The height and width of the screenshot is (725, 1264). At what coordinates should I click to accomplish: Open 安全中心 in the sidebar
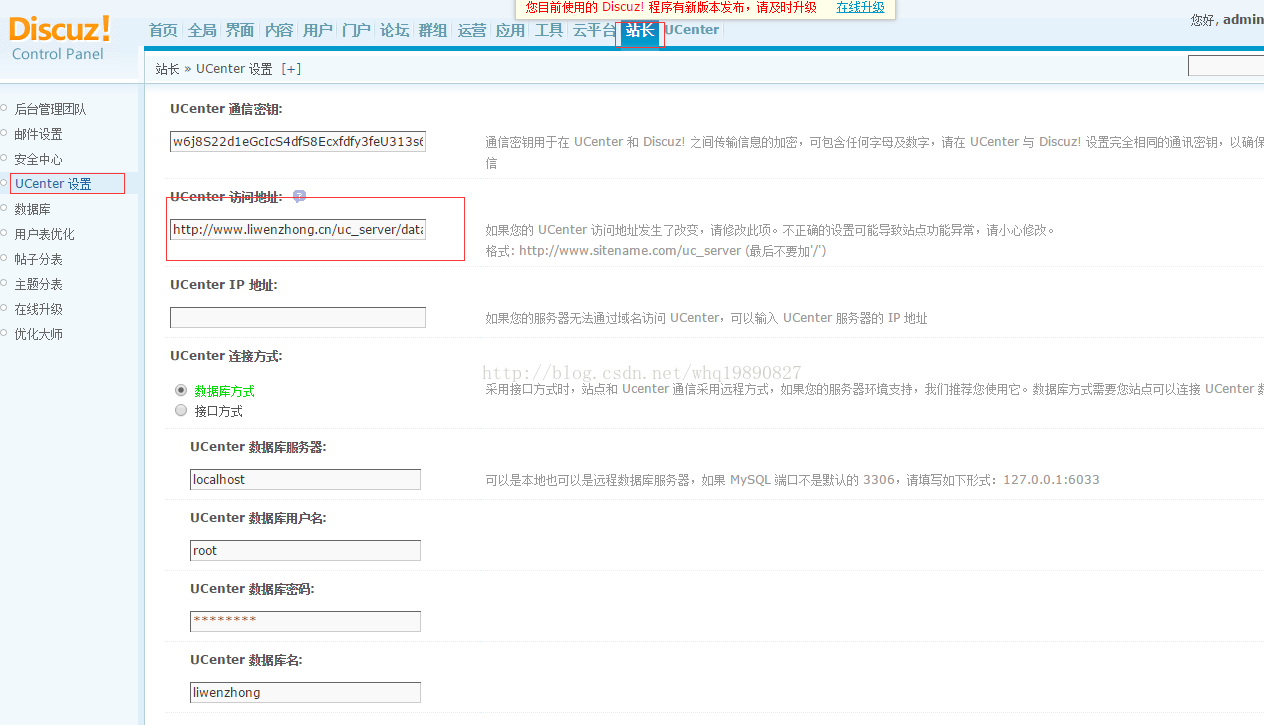(38, 159)
